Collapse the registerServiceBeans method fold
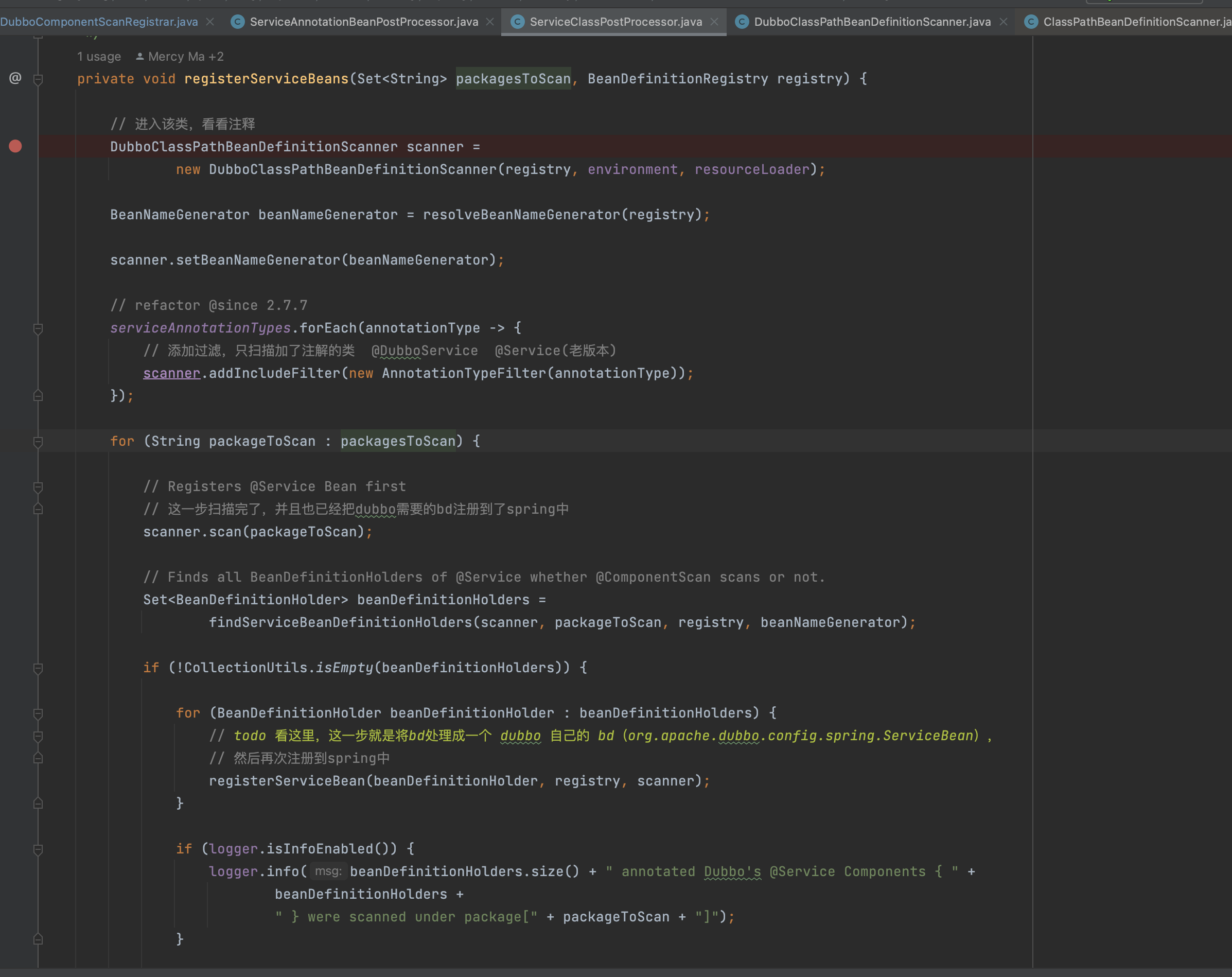The image size is (1232, 977). 38,79
